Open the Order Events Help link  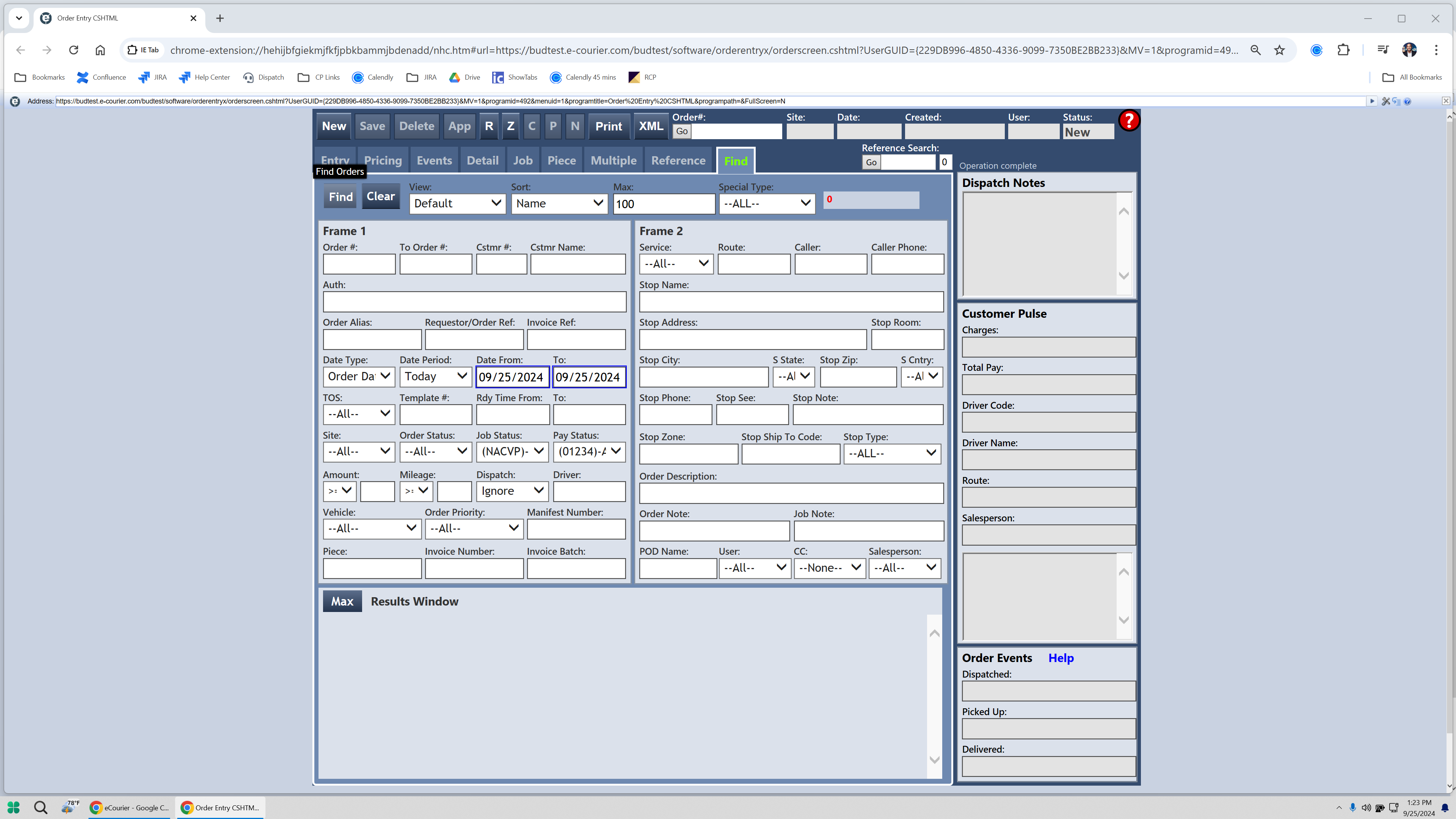(1061, 658)
